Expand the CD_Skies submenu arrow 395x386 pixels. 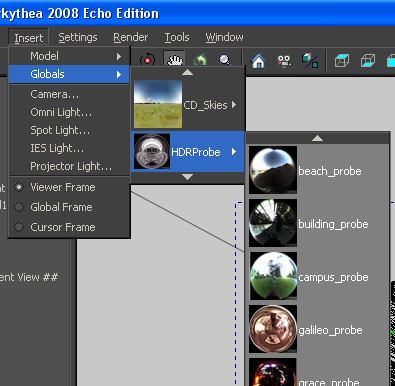tap(234, 105)
